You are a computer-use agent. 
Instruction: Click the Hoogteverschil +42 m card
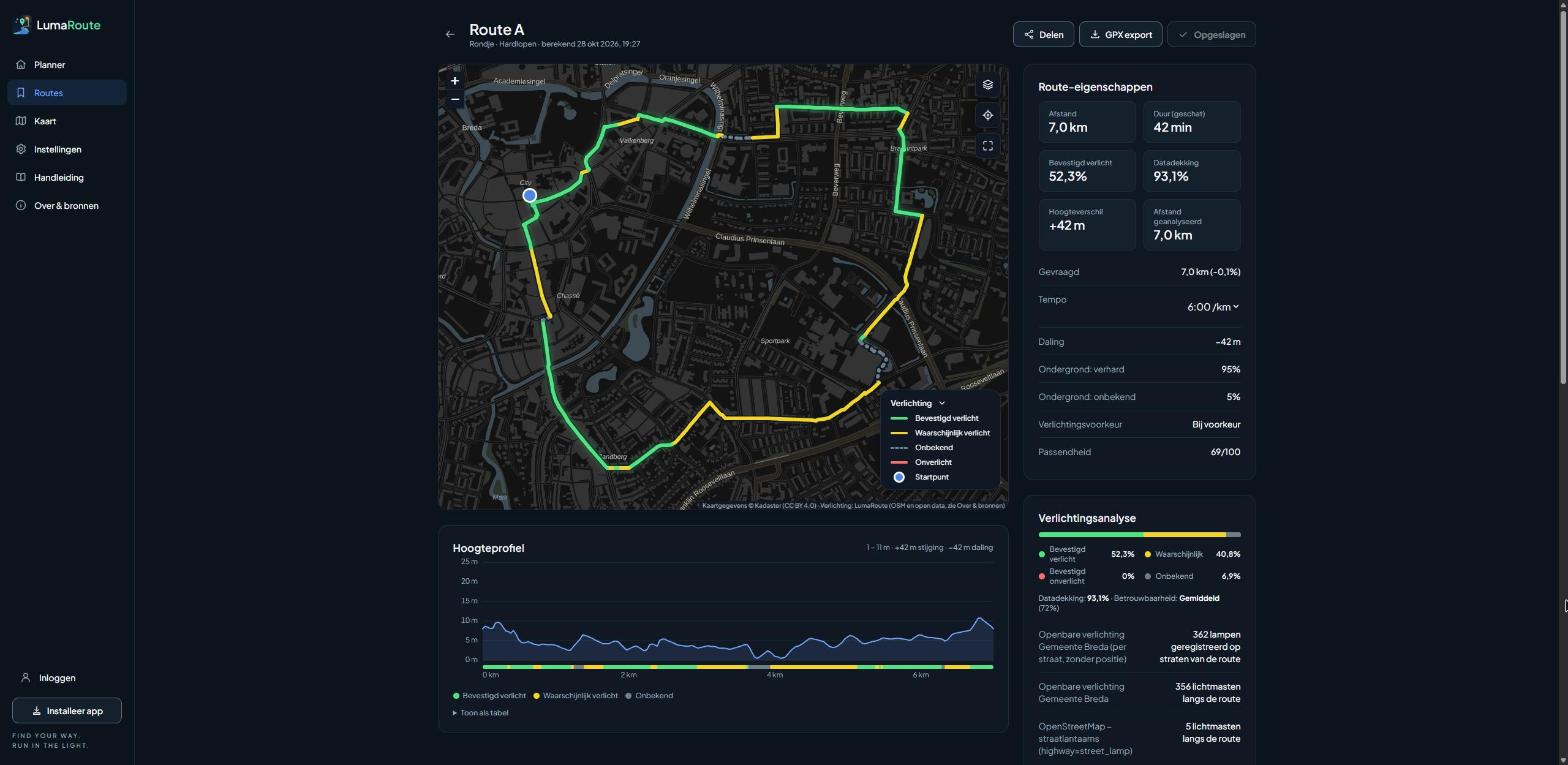1087,225
